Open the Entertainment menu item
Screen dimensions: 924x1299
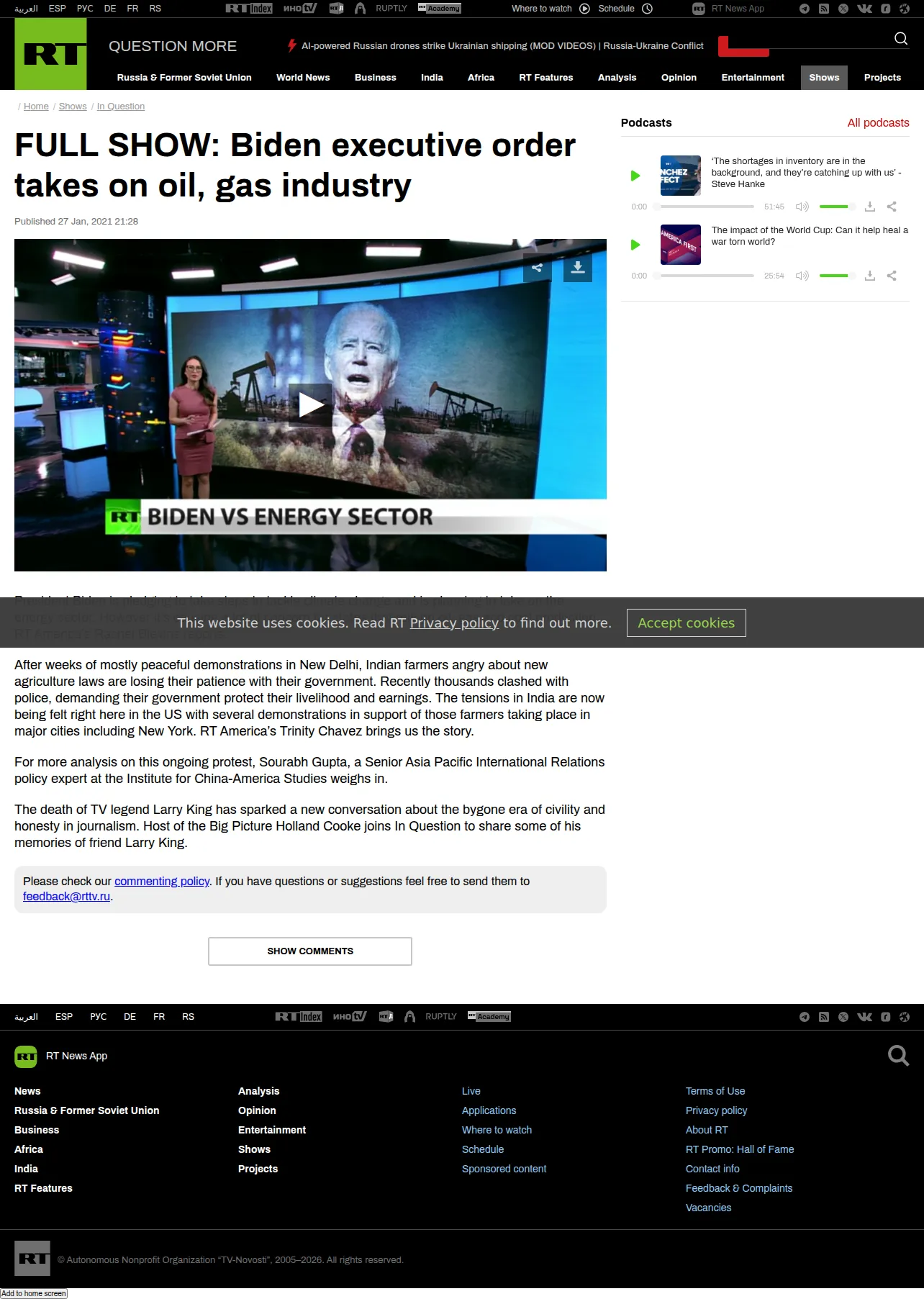(753, 78)
